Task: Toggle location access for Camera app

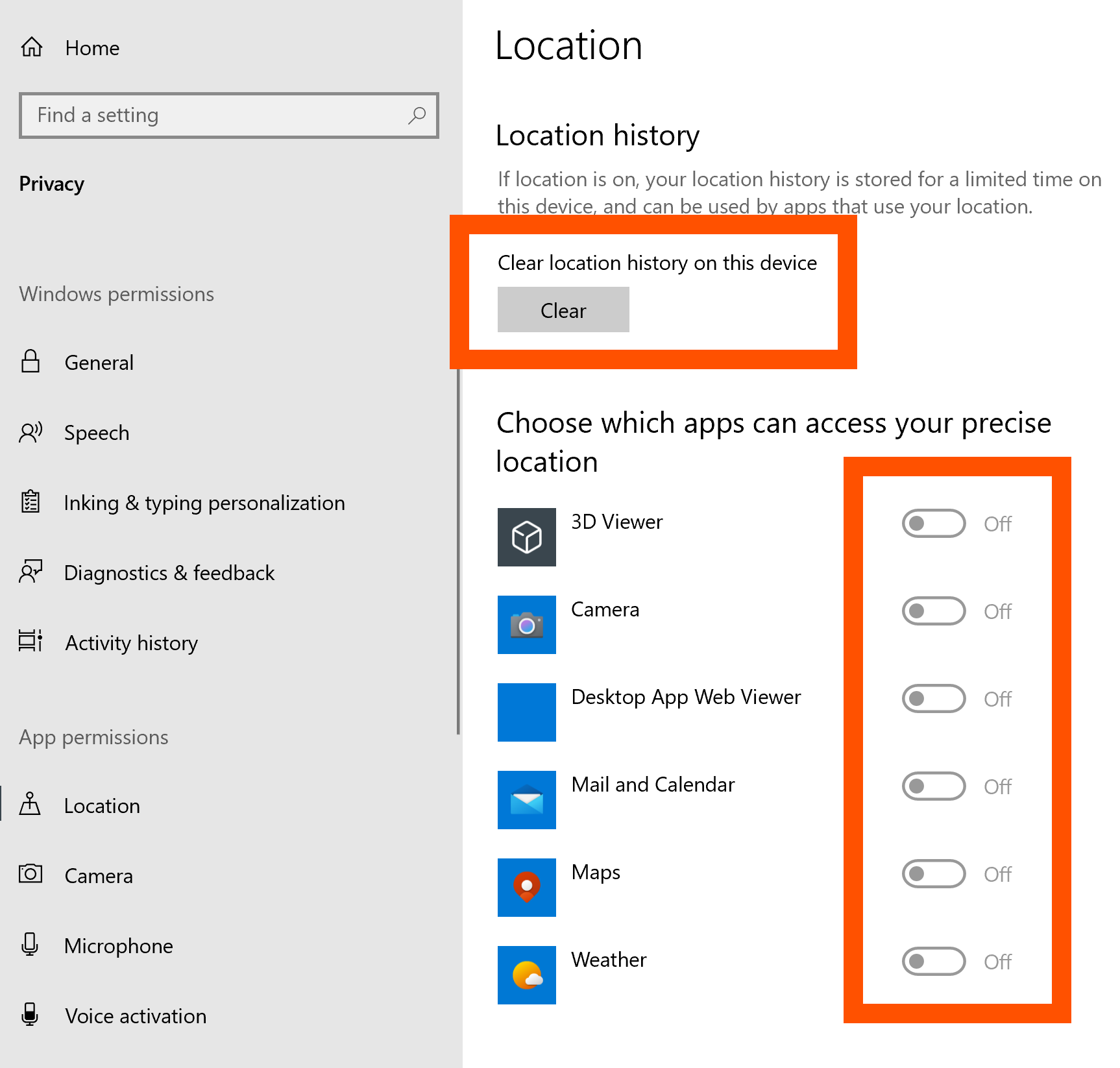Action: [x=933, y=611]
